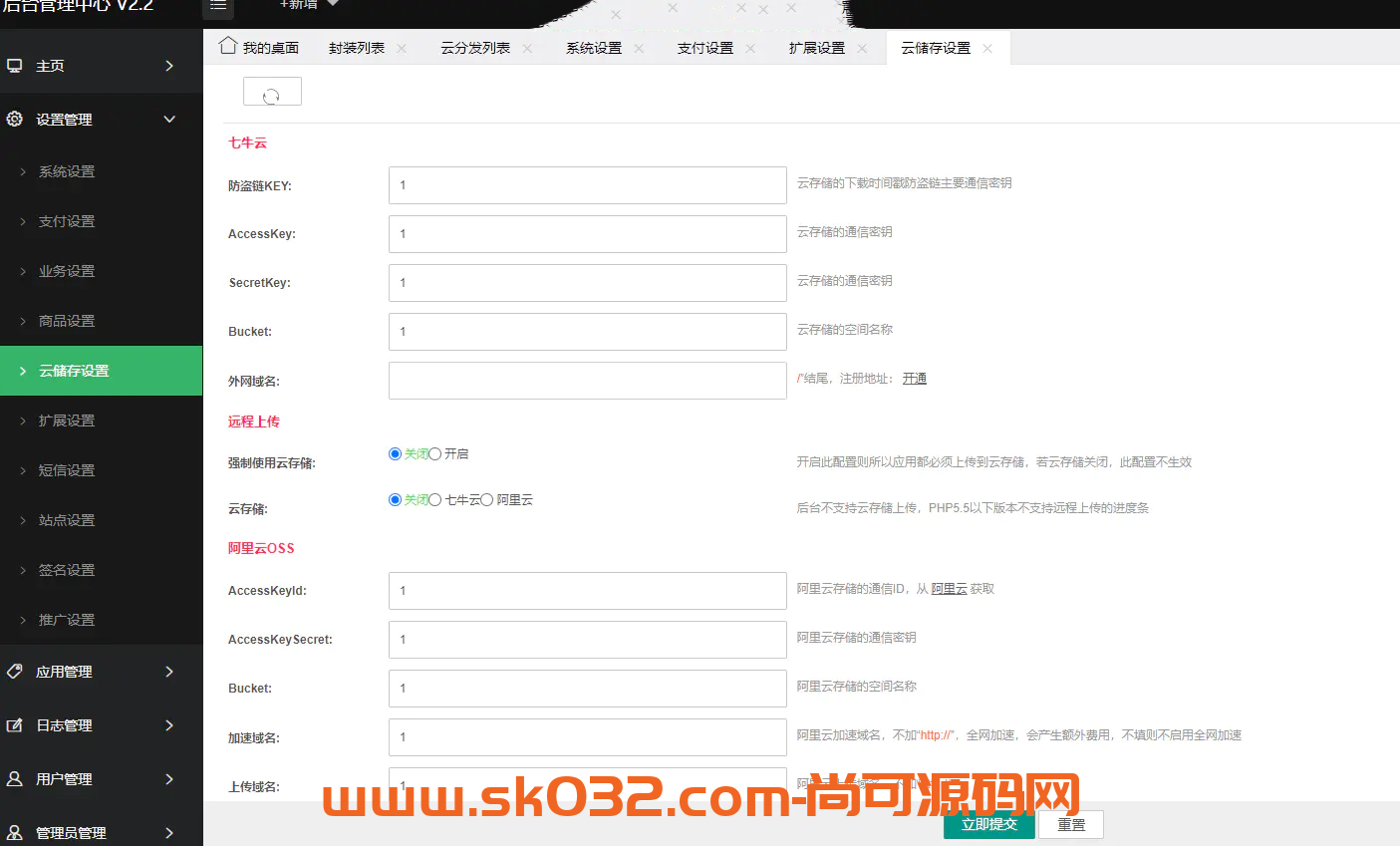Open the 阿里云 link beside AccessKeyId

(x=950, y=589)
